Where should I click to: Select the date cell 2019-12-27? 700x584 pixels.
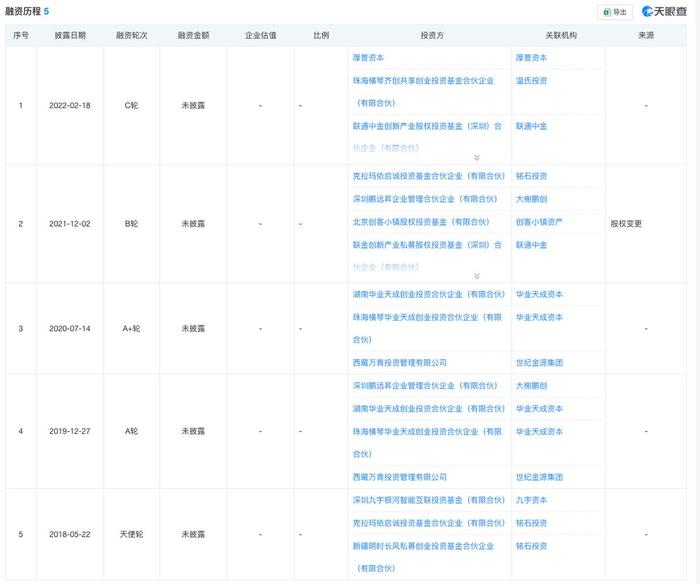coord(70,432)
